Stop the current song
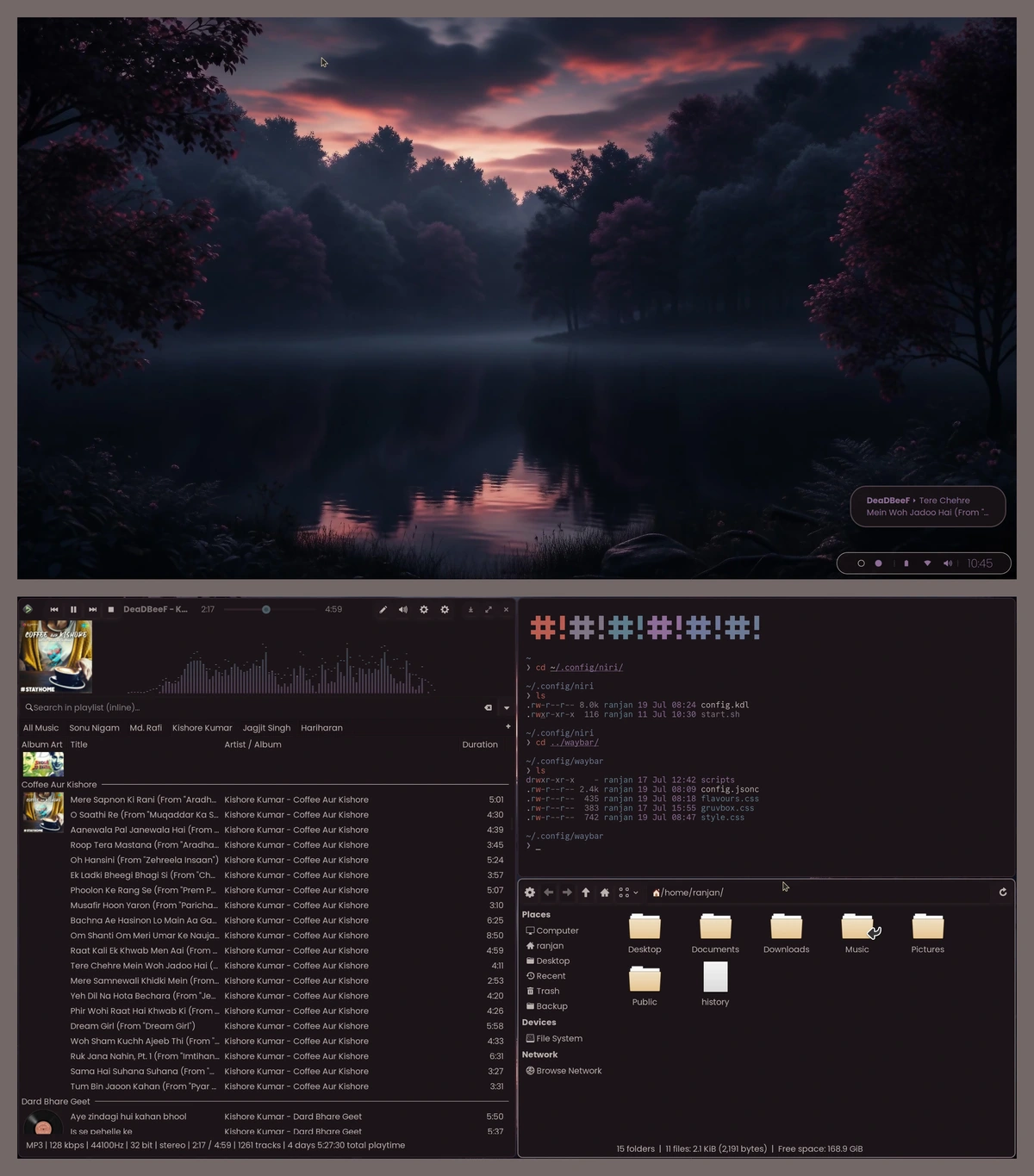 pos(110,610)
